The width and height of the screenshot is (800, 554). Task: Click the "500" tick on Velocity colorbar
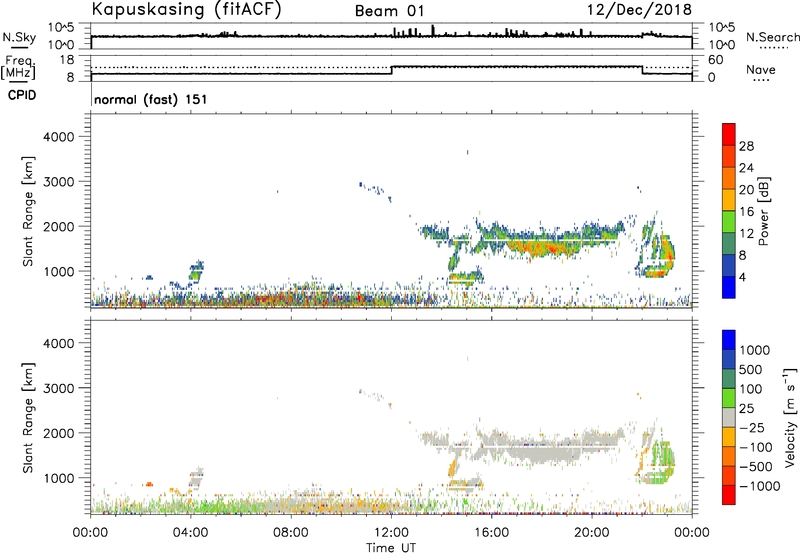pos(753,370)
